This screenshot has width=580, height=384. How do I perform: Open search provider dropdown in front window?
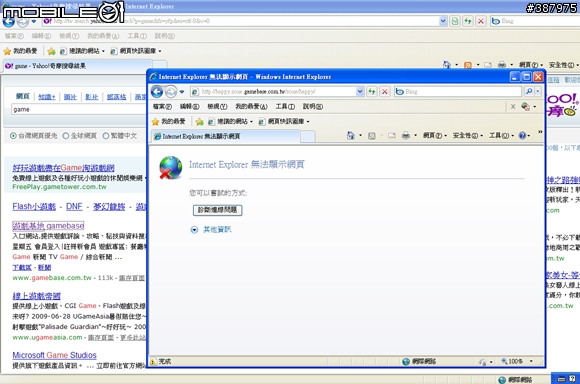coord(538,91)
